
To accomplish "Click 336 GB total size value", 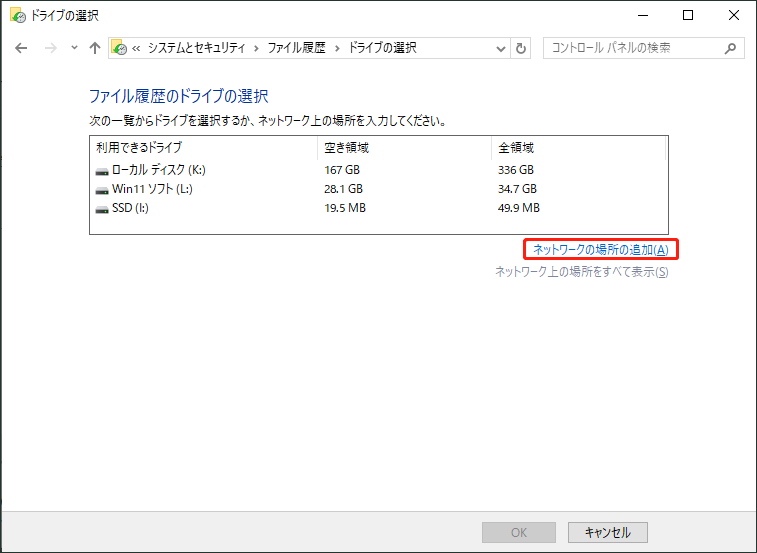I will [516, 170].
